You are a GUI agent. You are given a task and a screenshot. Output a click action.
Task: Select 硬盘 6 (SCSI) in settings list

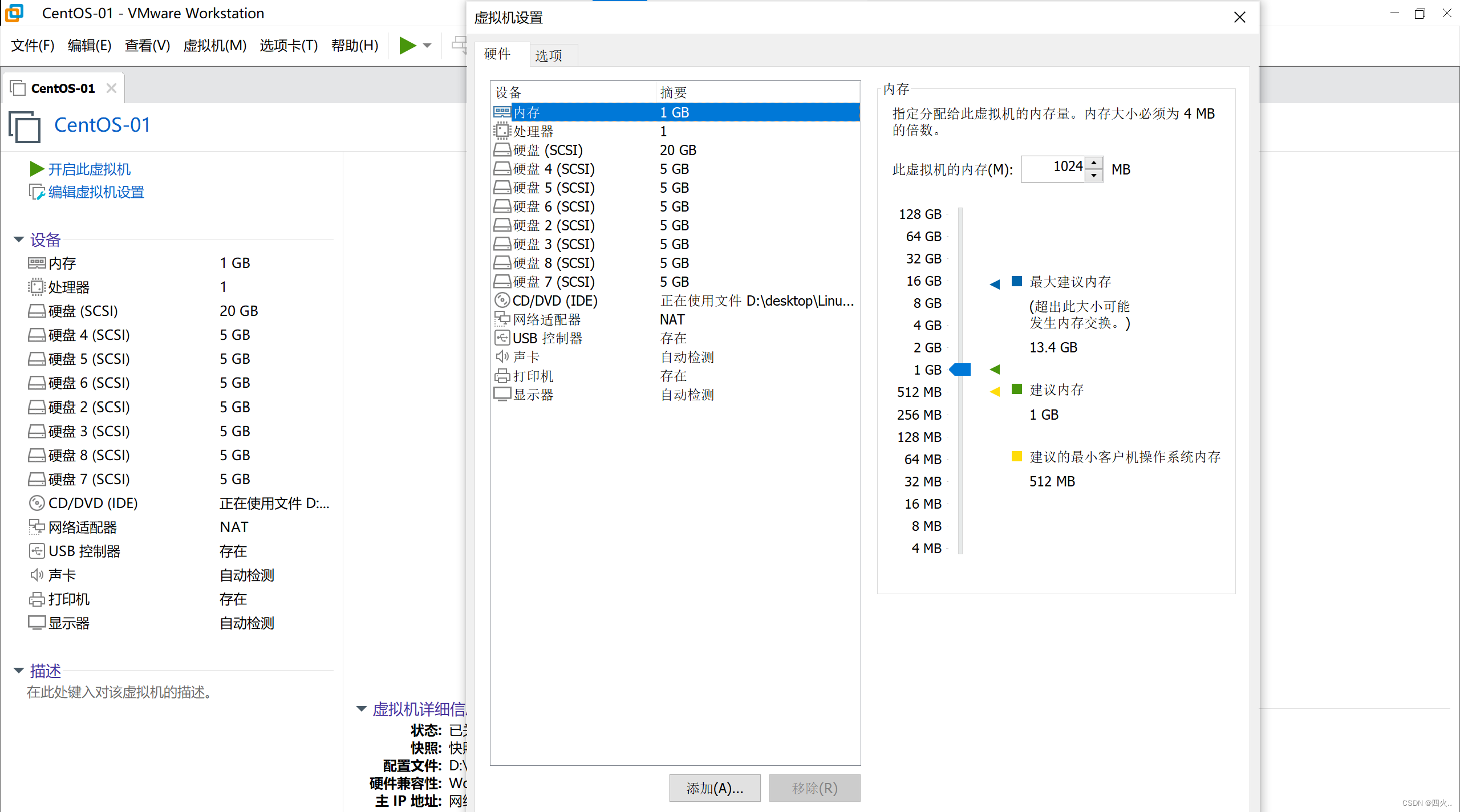675,206
